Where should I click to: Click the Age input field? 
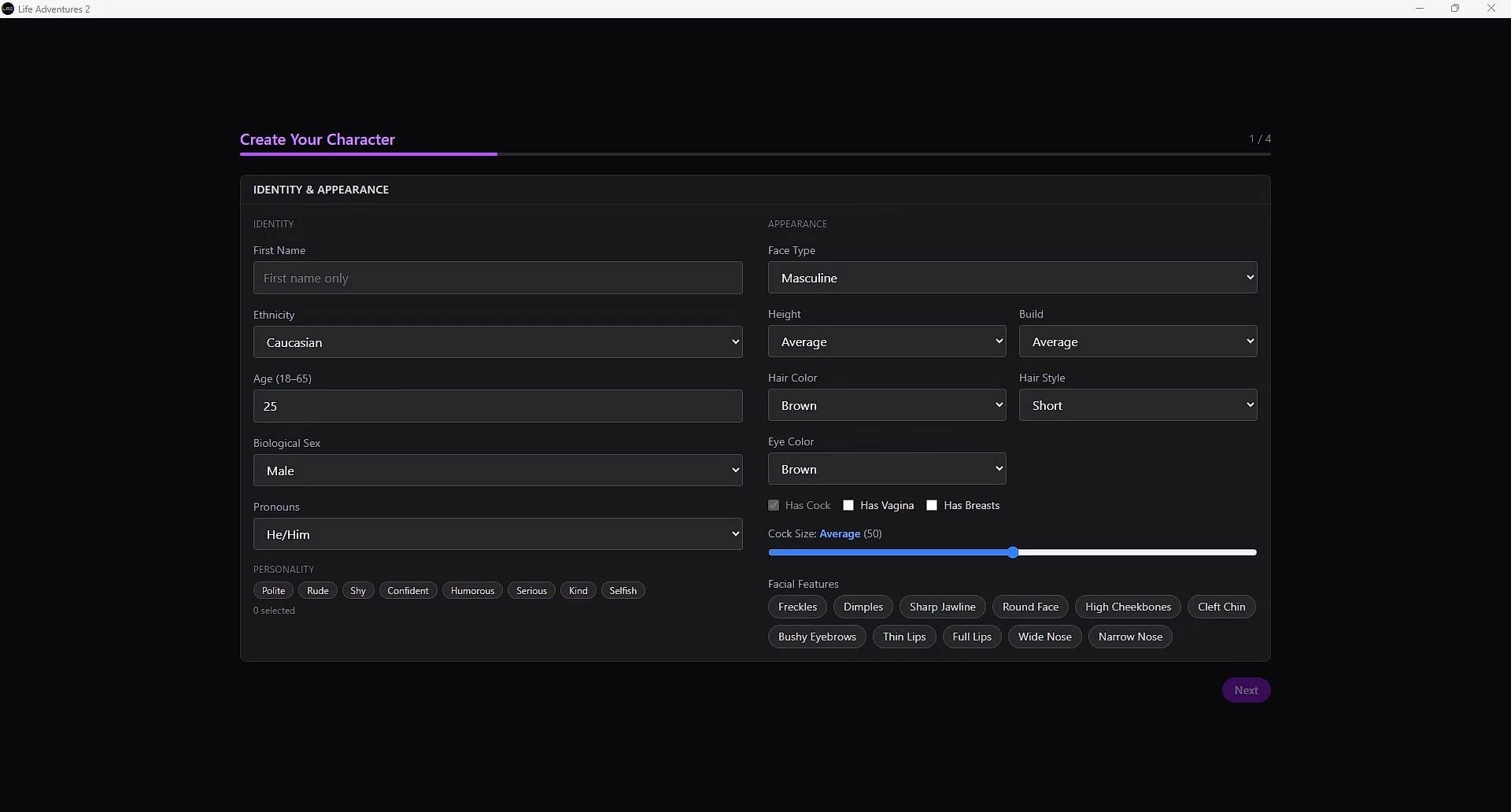coord(497,406)
